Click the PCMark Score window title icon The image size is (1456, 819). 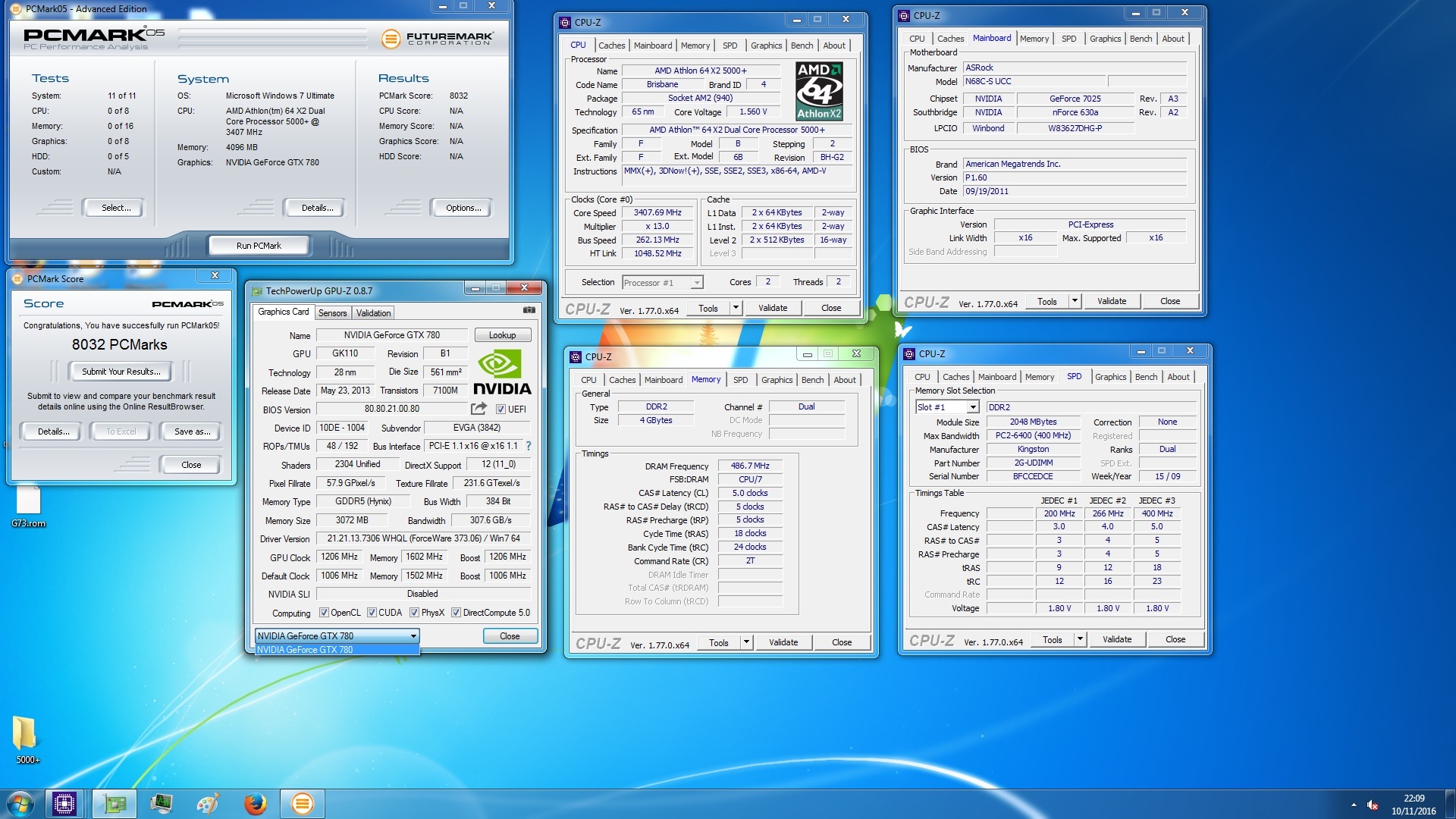point(17,279)
